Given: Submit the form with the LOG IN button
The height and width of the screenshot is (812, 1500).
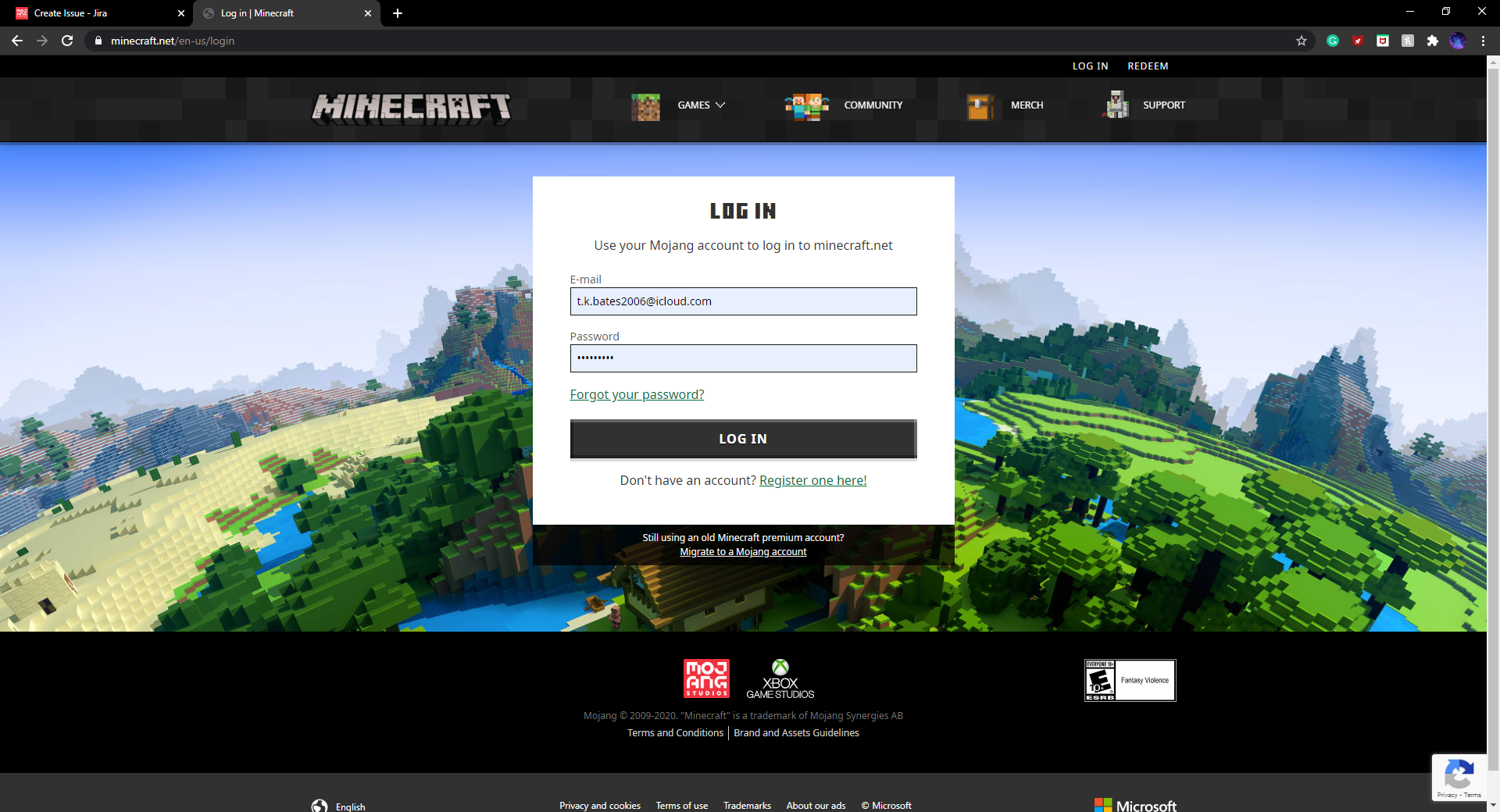Looking at the screenshot, I should point(744,439).
